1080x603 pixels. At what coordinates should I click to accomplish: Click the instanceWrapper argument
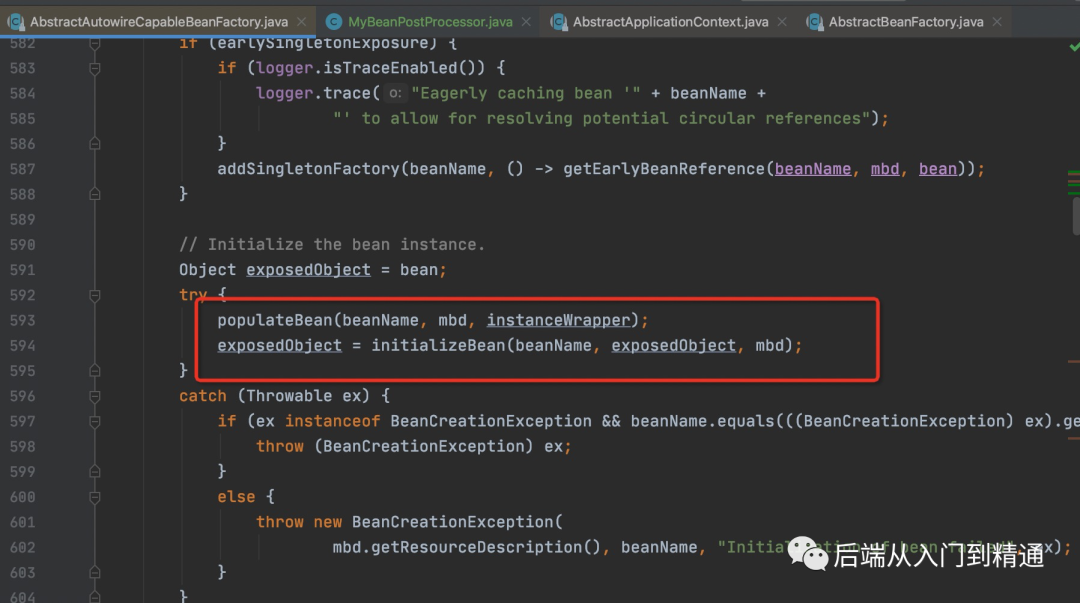pyautogui.click(x=558, y=320)
